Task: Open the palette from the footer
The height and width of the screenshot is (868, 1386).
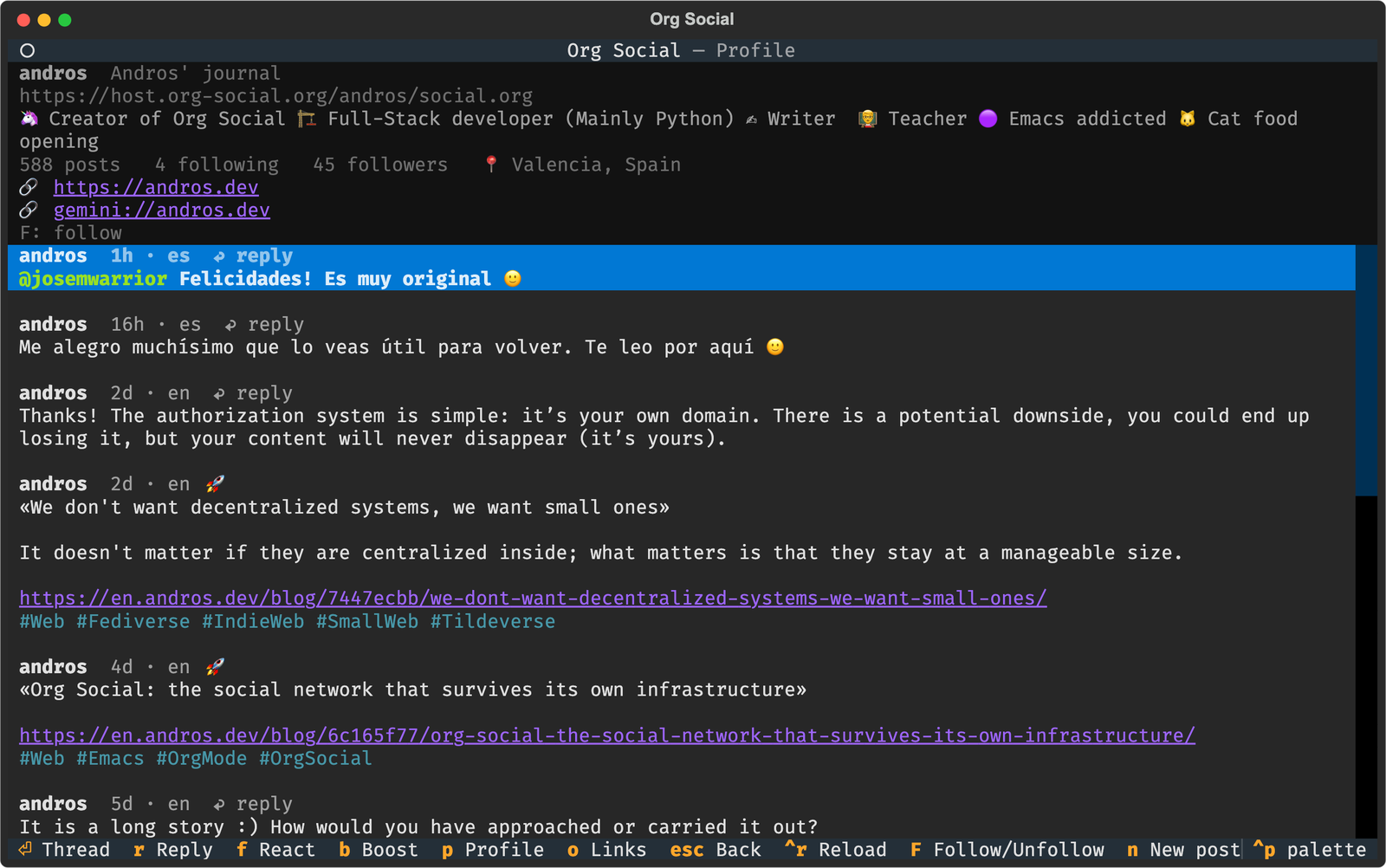Action: click(1310, 850)
